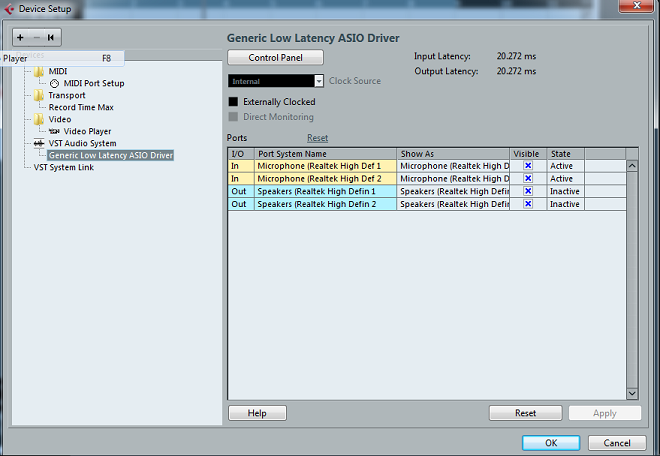Toggle the Direct Monitoring checkbox
This screenshot has height=456, width=660.
pos(233,117)
